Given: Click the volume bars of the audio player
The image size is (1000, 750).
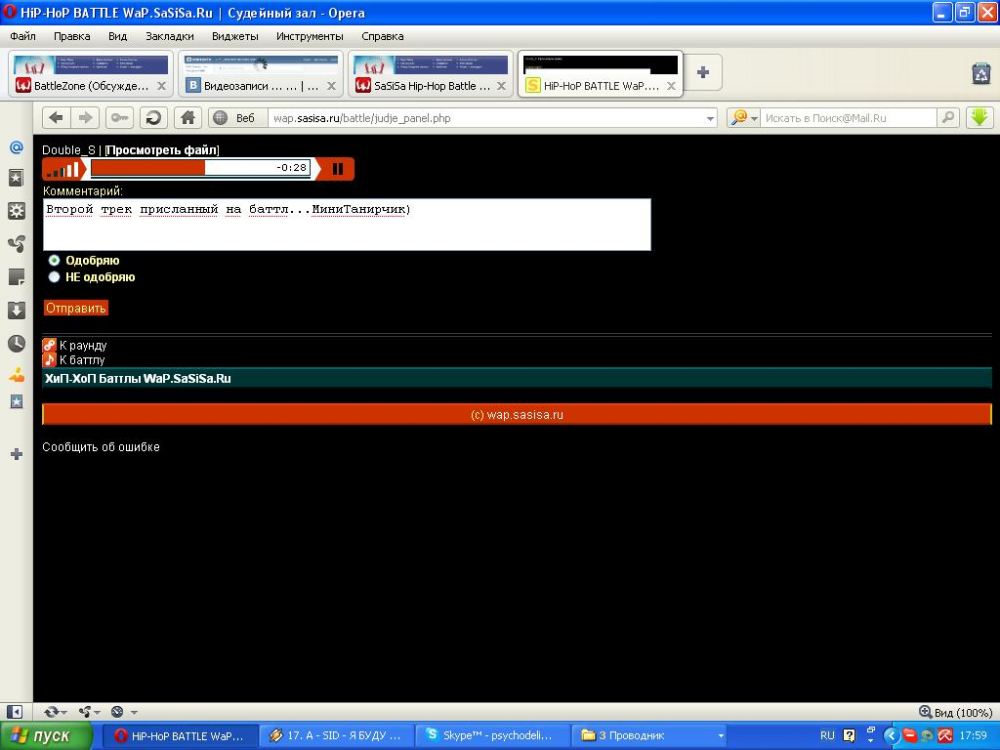Looking at the screenshot, I should pos(62,170).
